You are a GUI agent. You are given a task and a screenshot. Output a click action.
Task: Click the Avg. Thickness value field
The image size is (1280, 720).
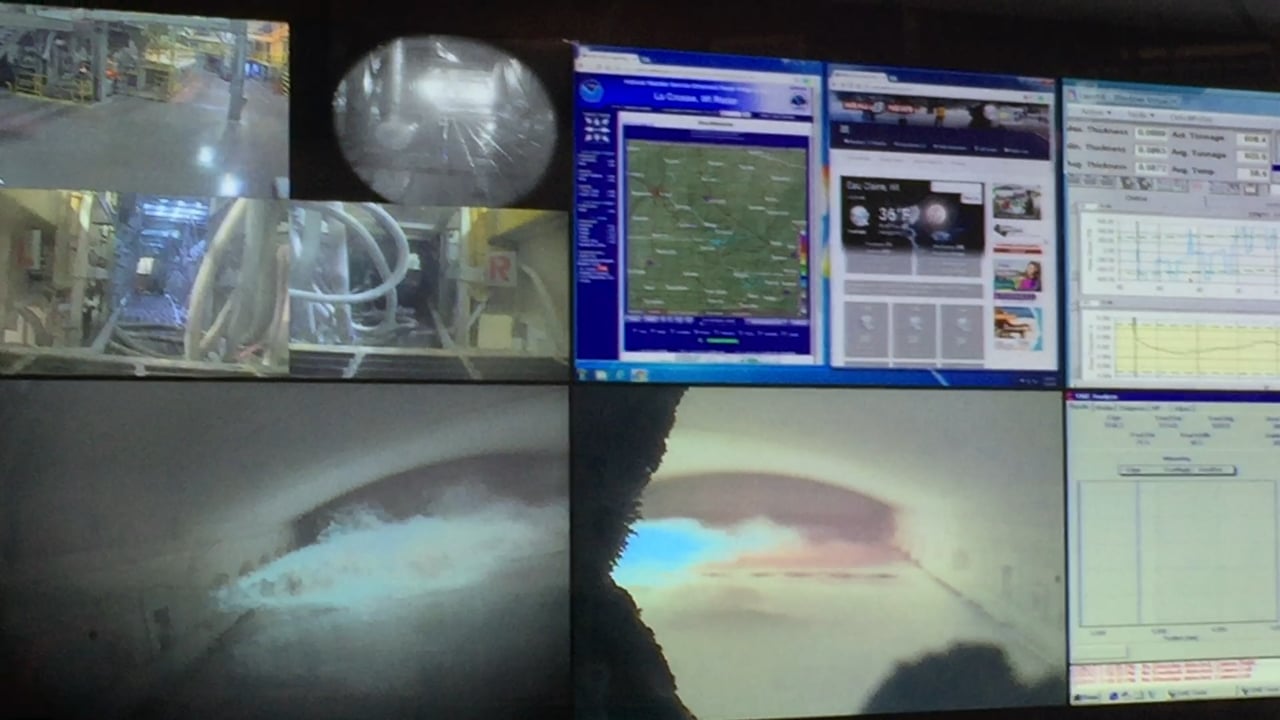(x=1152, y=169)
